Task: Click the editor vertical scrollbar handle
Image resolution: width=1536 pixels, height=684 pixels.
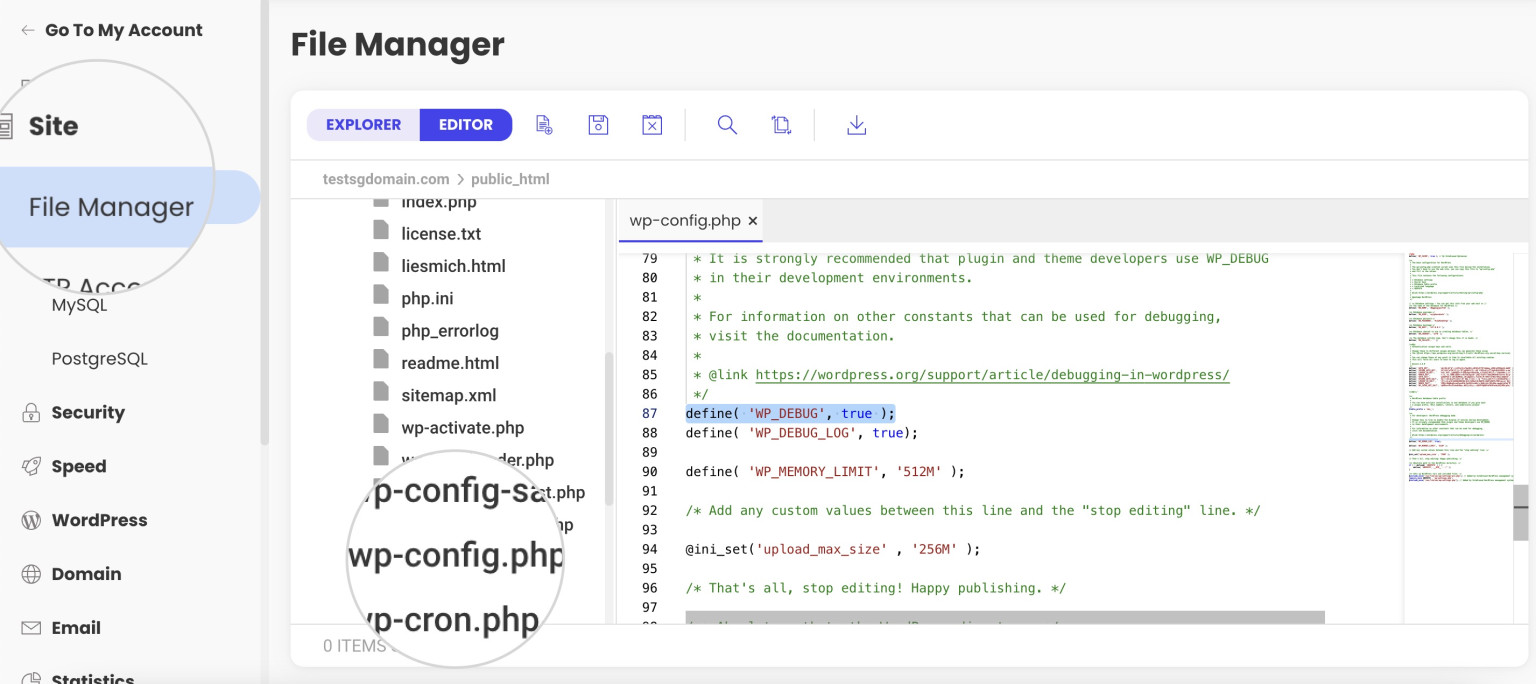Action: [1521, 512]
